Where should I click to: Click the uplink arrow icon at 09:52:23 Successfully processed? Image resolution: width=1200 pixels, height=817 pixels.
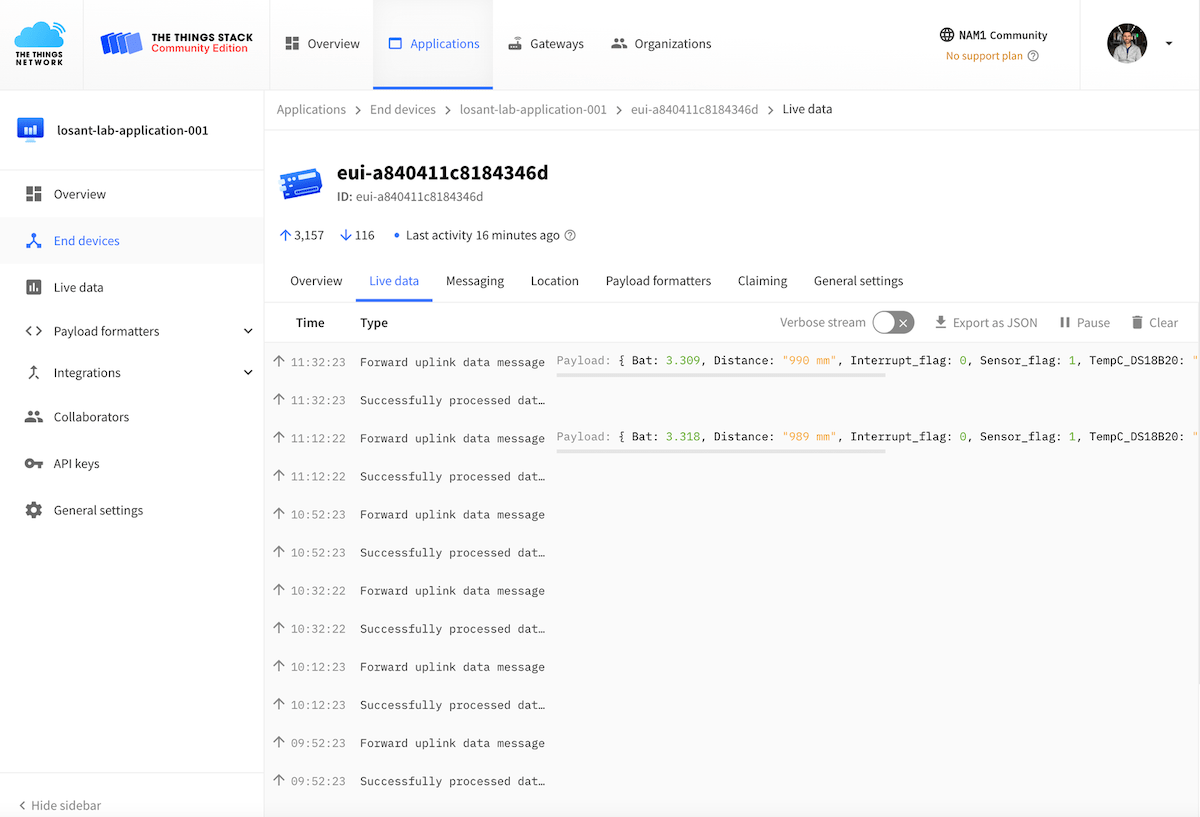click(279, 780)
